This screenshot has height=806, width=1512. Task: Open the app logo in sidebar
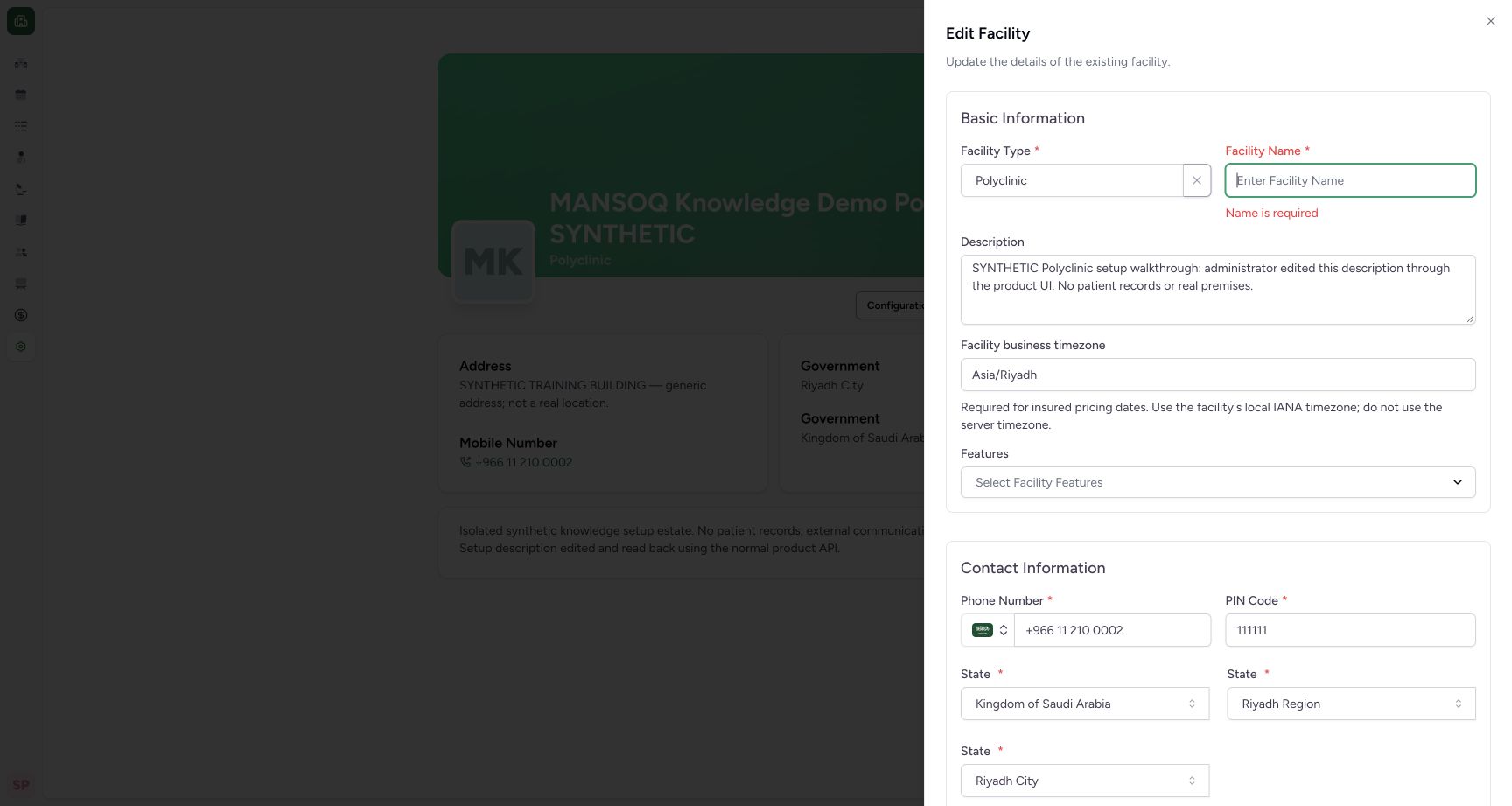pyautogui.click(x=21, y=21)
